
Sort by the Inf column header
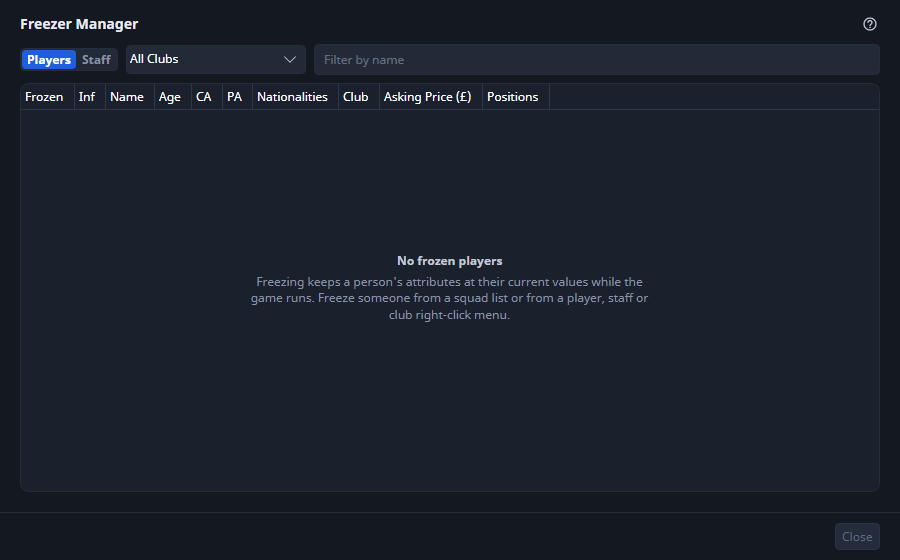point(90,97)
